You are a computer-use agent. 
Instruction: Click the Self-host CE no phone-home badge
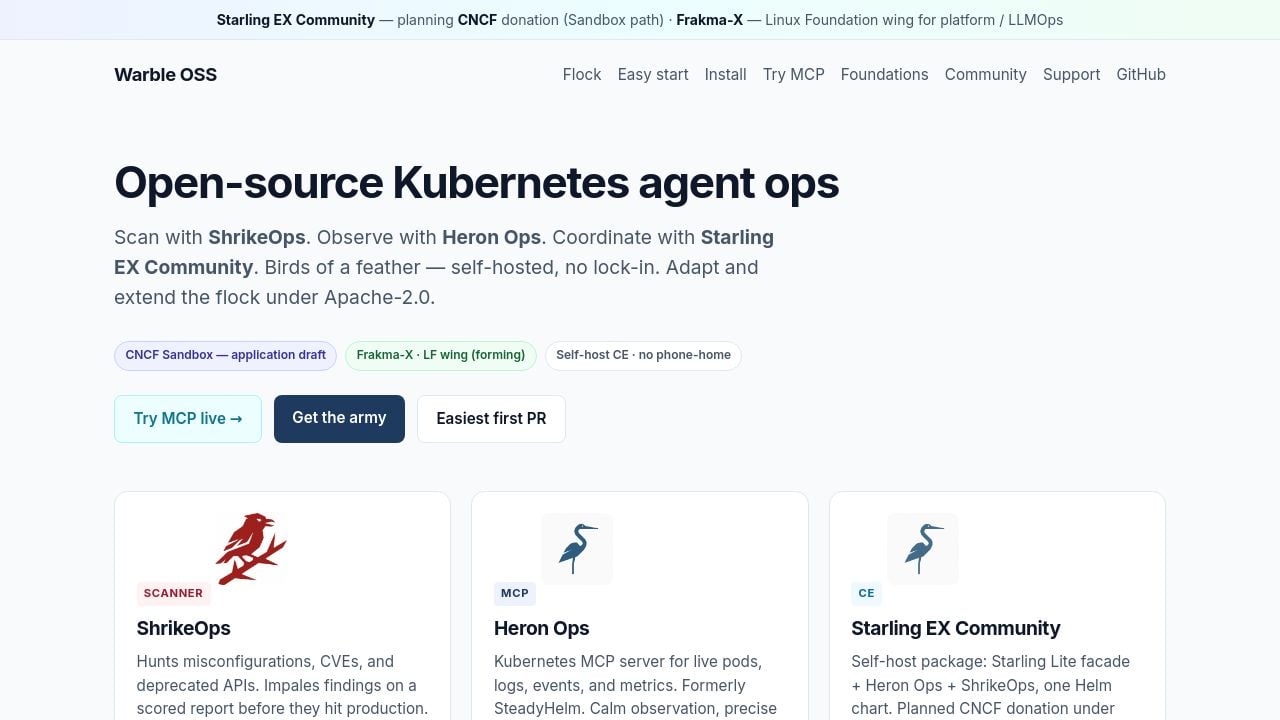(x=643, y=355)
